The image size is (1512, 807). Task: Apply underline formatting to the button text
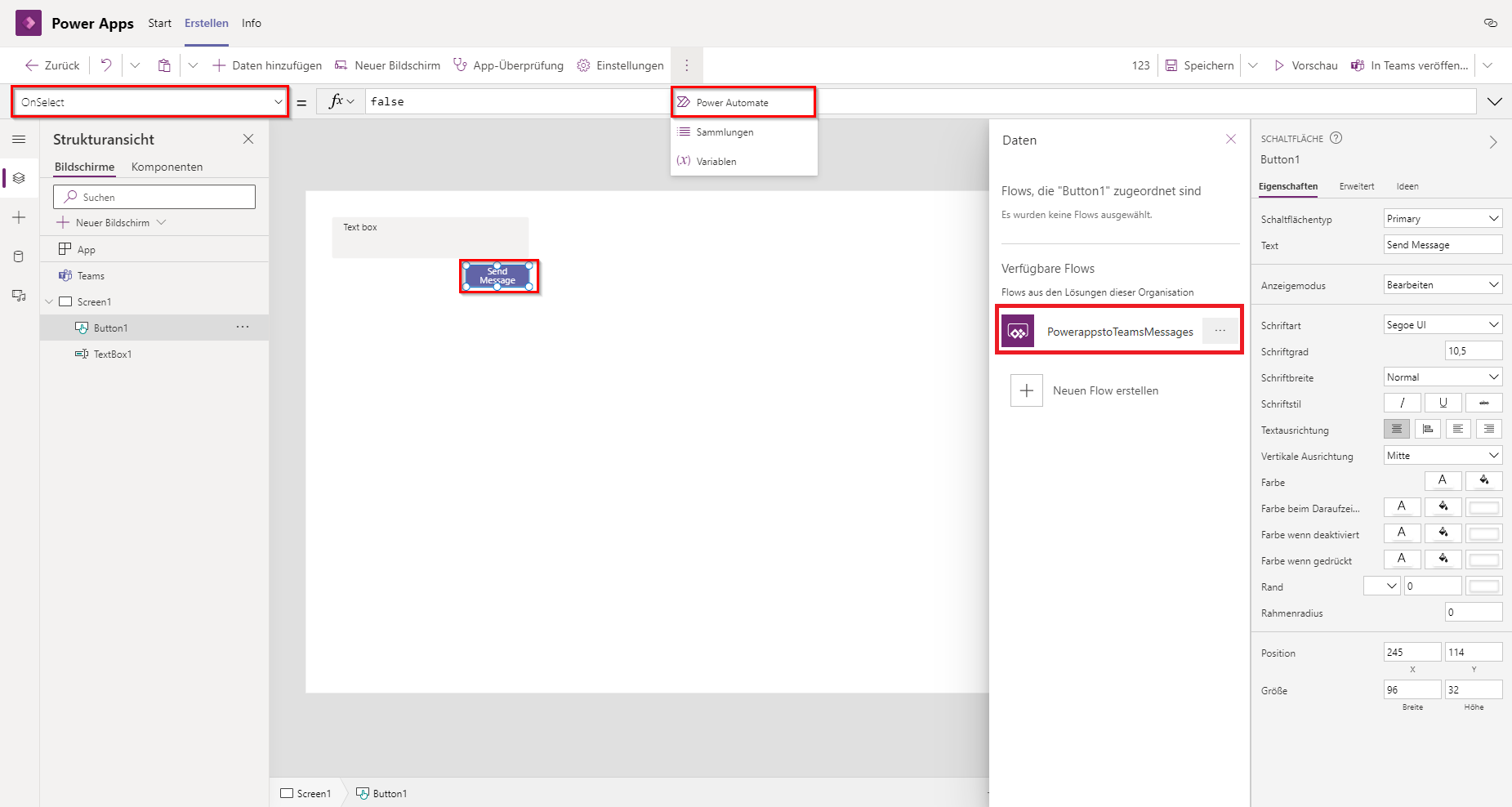pos(1443,403)
